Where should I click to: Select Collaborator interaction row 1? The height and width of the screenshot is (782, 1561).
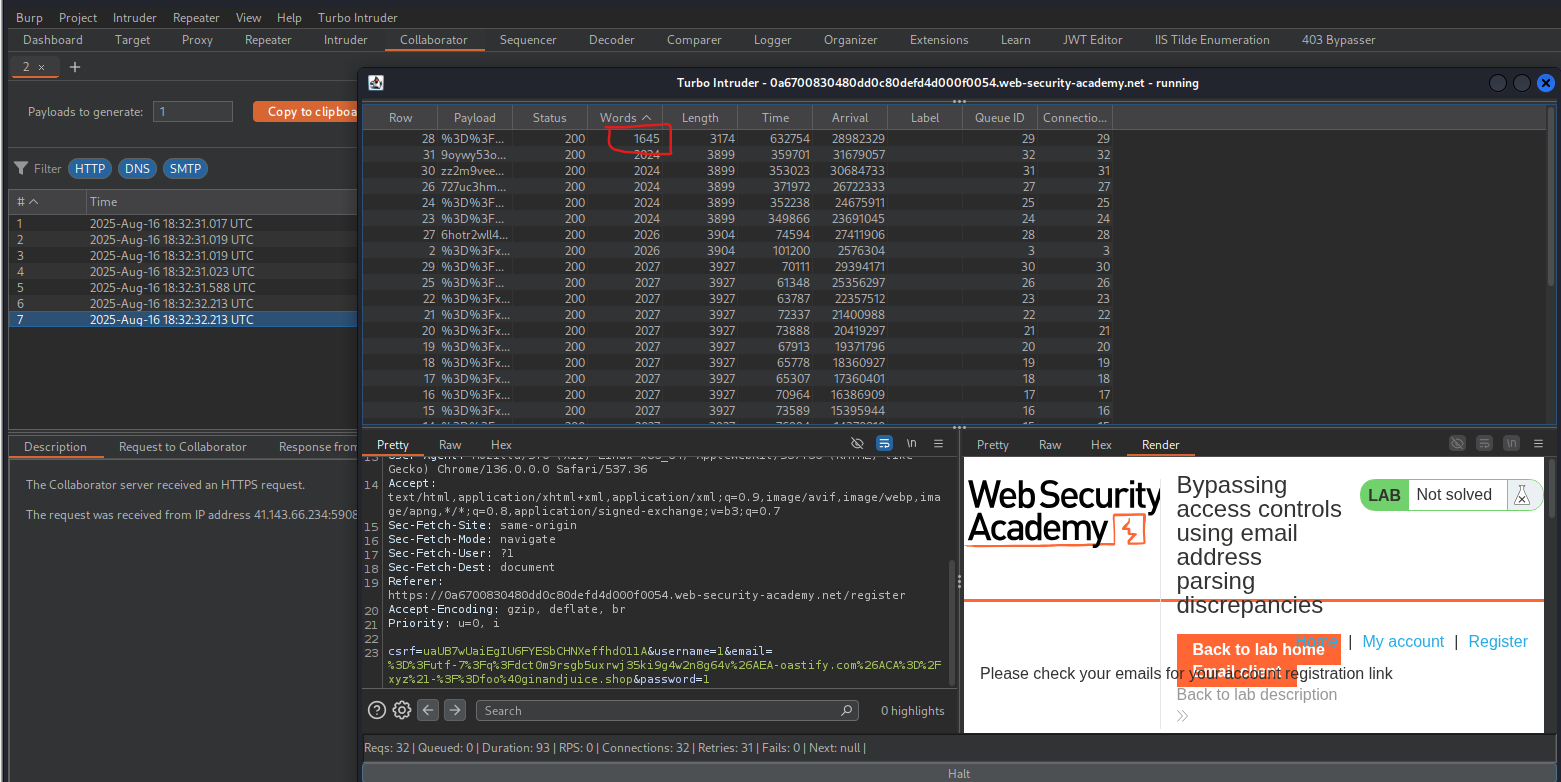[x=182, y=223]
